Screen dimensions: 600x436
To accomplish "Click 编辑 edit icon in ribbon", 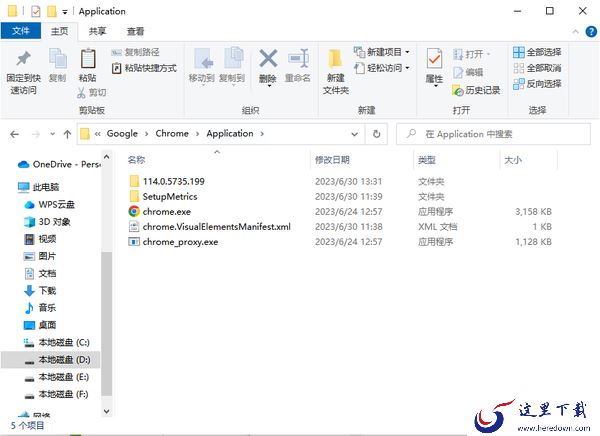I will [x=458, y=72].
